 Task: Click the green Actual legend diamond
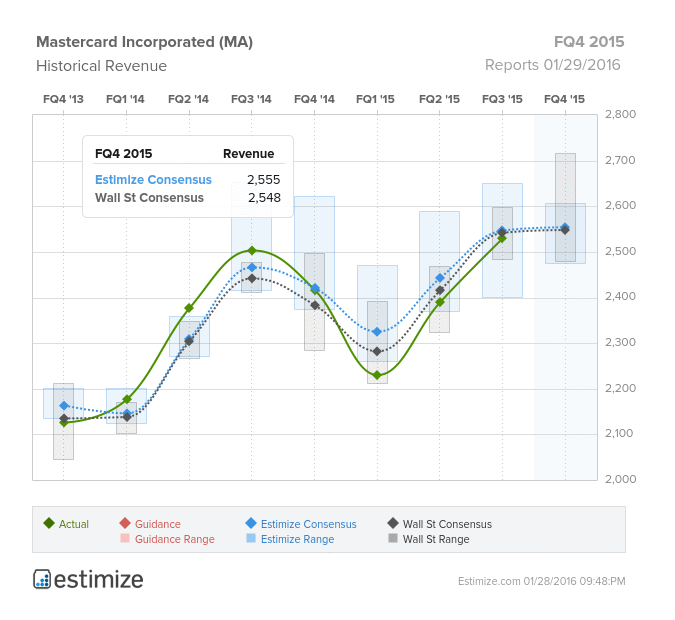(x=49, y=523)
